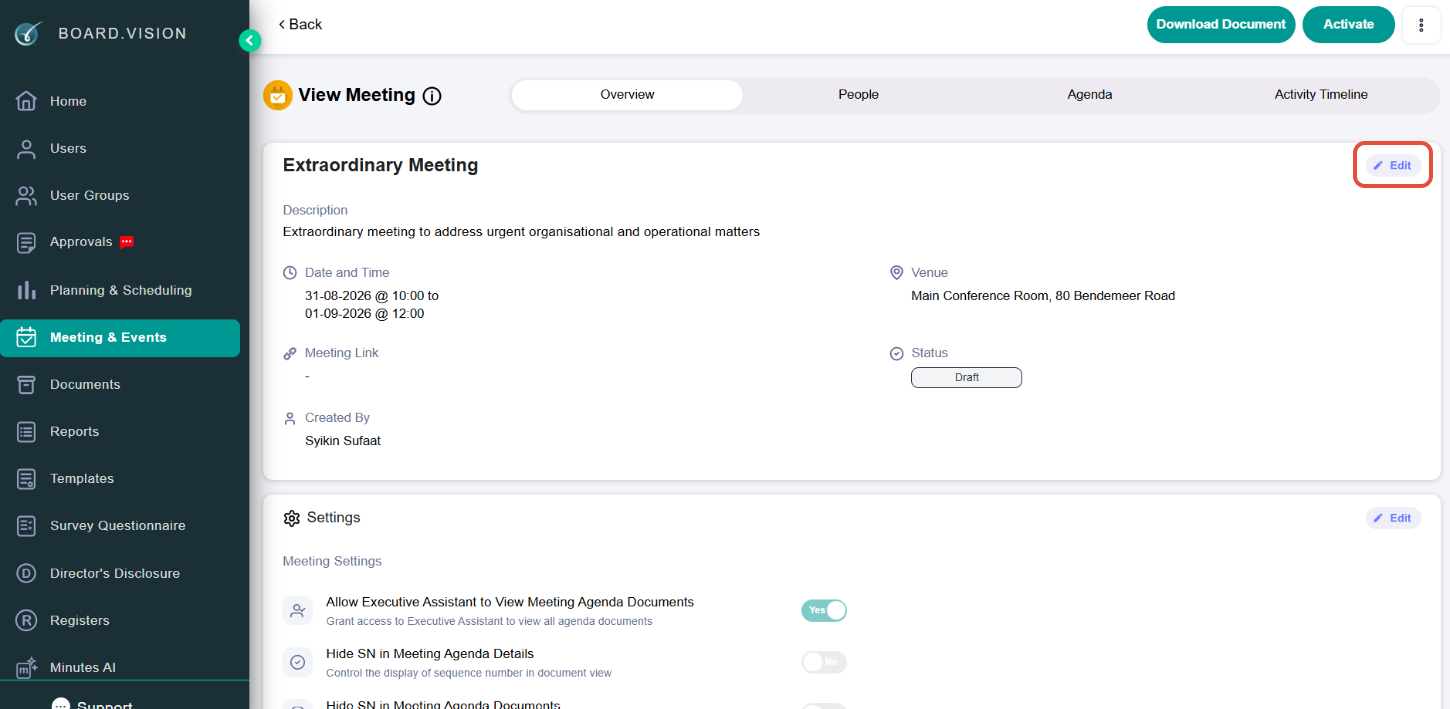The width and height of the screenshot is (1450, 709).
Task: Select Meeting & Events in the sidebar
Action: 120,337
